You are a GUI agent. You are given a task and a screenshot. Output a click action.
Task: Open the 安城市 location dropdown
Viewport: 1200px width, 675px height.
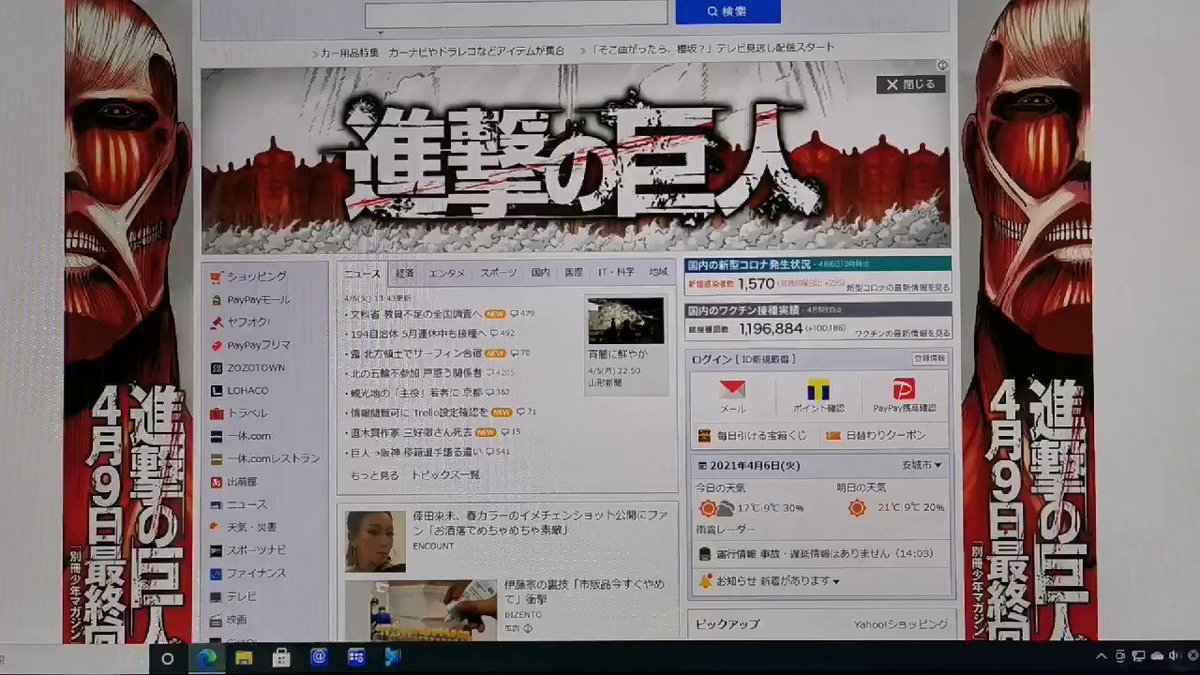point(920,465)
